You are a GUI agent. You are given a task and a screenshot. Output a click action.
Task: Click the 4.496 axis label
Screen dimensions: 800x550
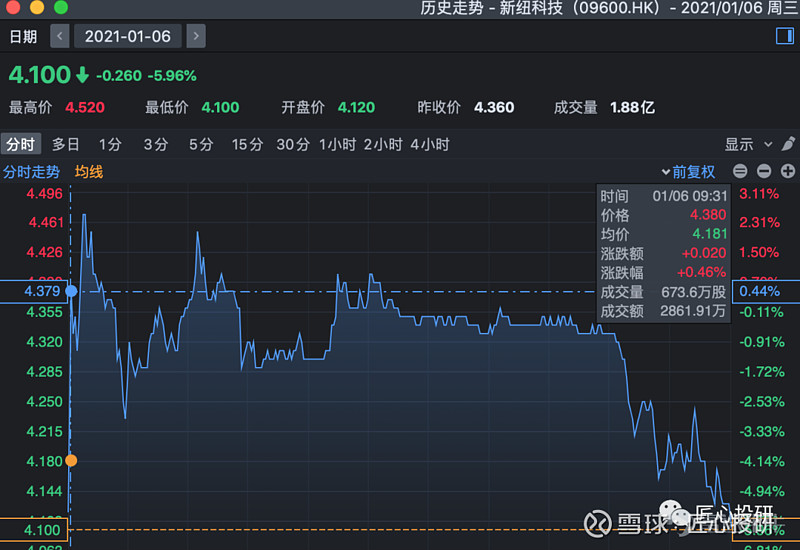pyautogui.click(x=44, y=194)
